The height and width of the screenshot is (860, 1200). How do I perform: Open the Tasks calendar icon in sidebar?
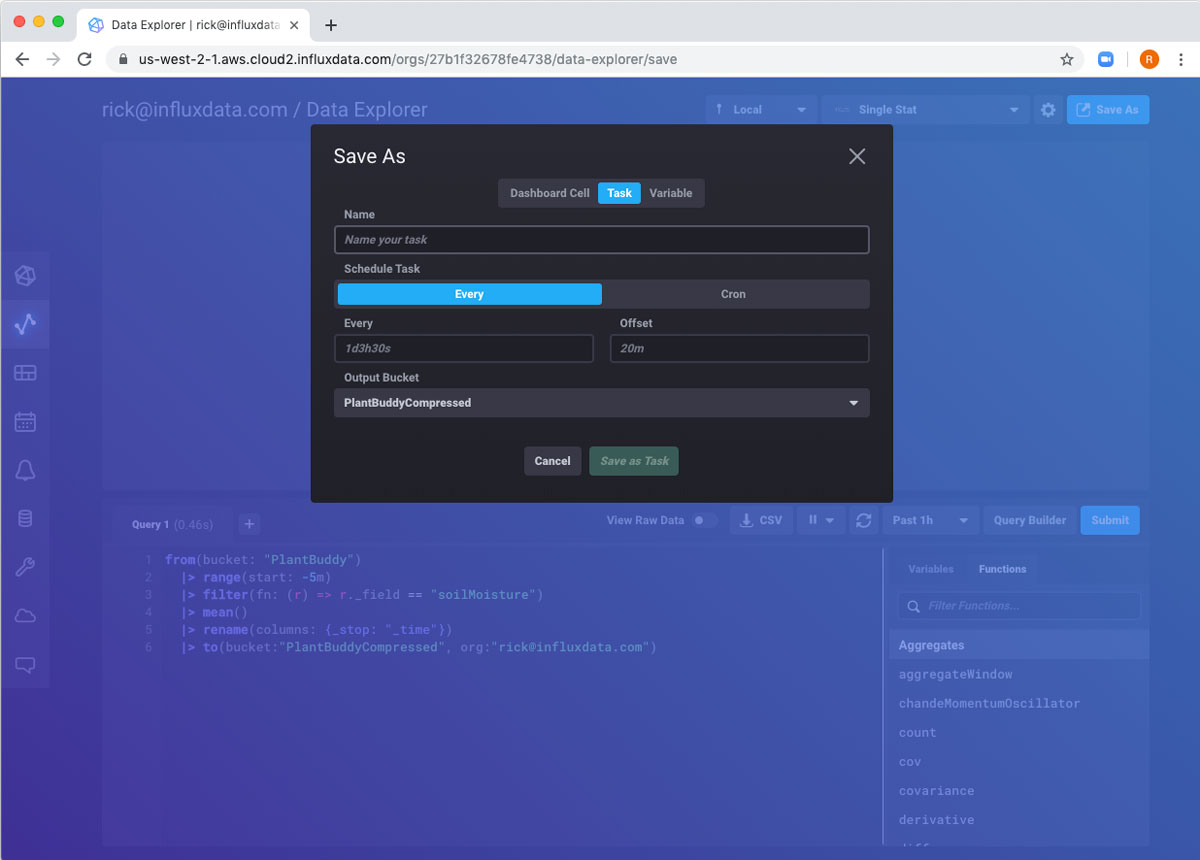pos(26,422)
